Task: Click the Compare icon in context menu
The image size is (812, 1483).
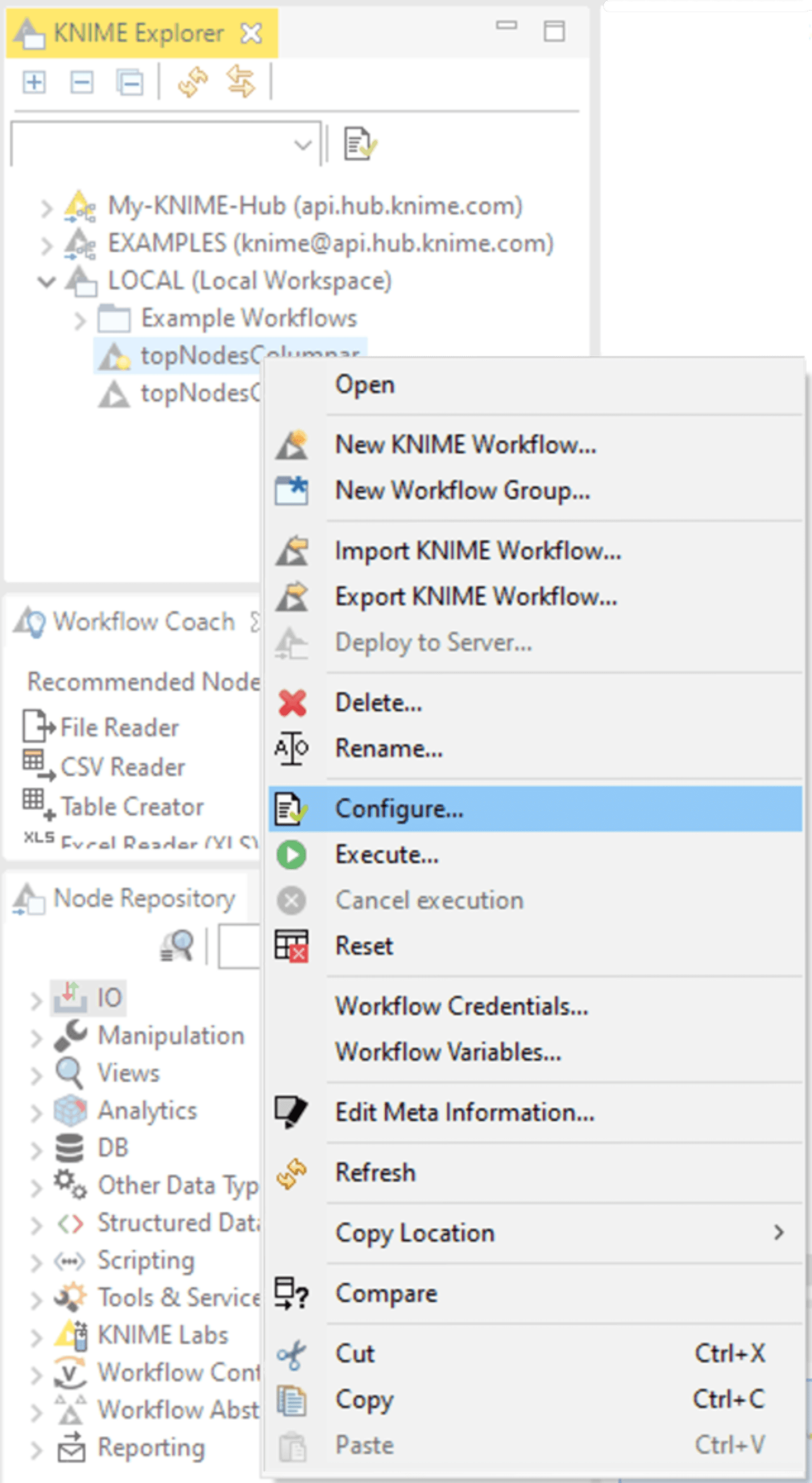Action: (291, 1294)
